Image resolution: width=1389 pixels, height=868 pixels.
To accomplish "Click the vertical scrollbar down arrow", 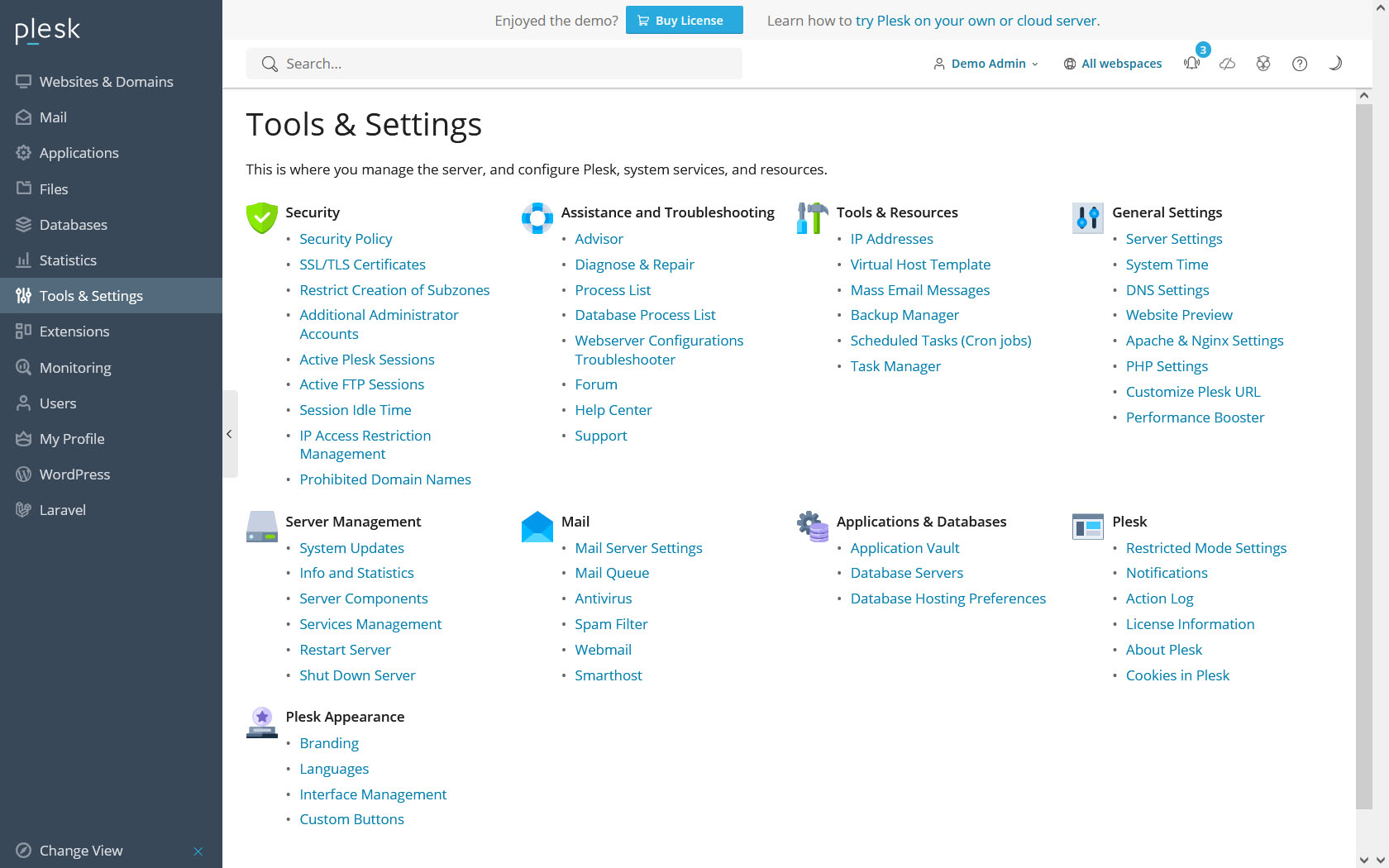I will click(1363, 860).
